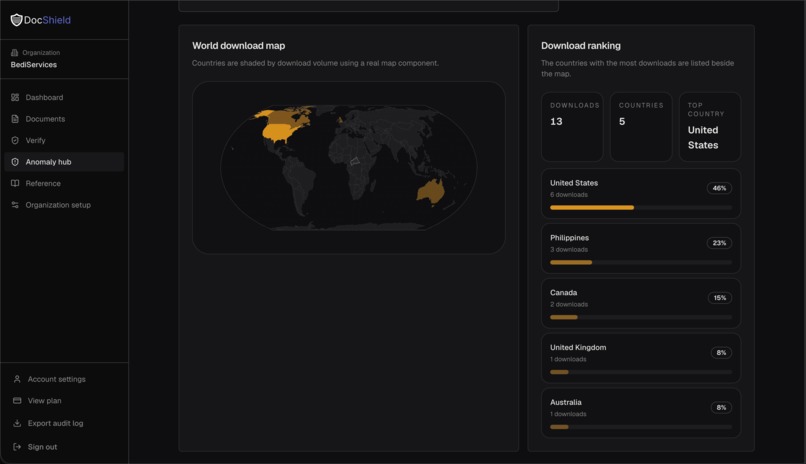Click the Reference book icon
This screenshot has height=464, width=806.
[x=15, y=183]
